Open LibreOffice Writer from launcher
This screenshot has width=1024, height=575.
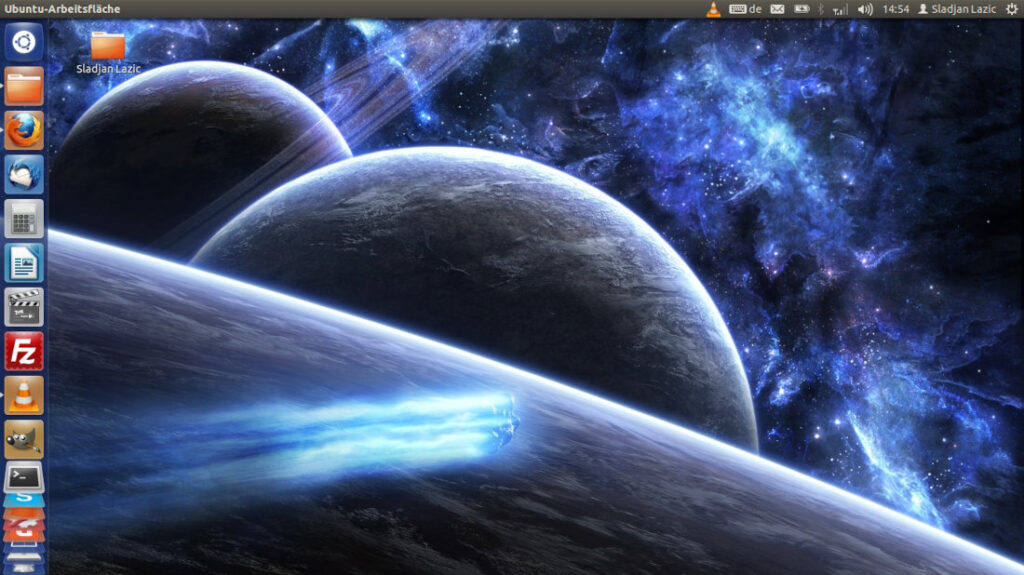(x=24, y=263)
